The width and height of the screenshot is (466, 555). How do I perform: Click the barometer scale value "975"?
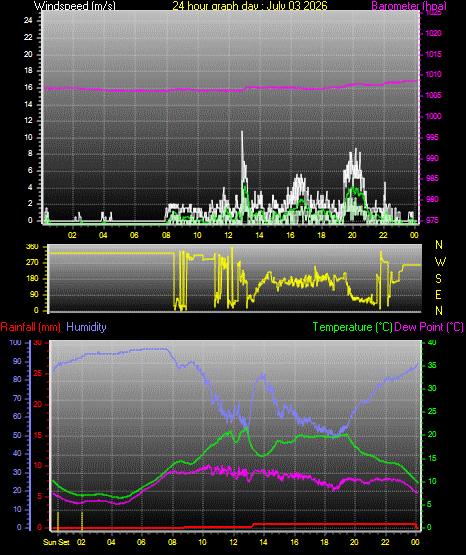point(432,220)
